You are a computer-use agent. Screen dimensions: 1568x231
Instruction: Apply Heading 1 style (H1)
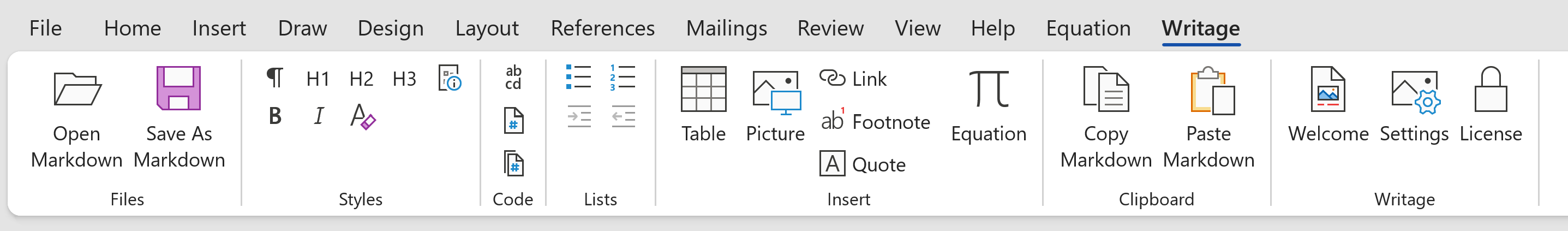coord(318,79)
